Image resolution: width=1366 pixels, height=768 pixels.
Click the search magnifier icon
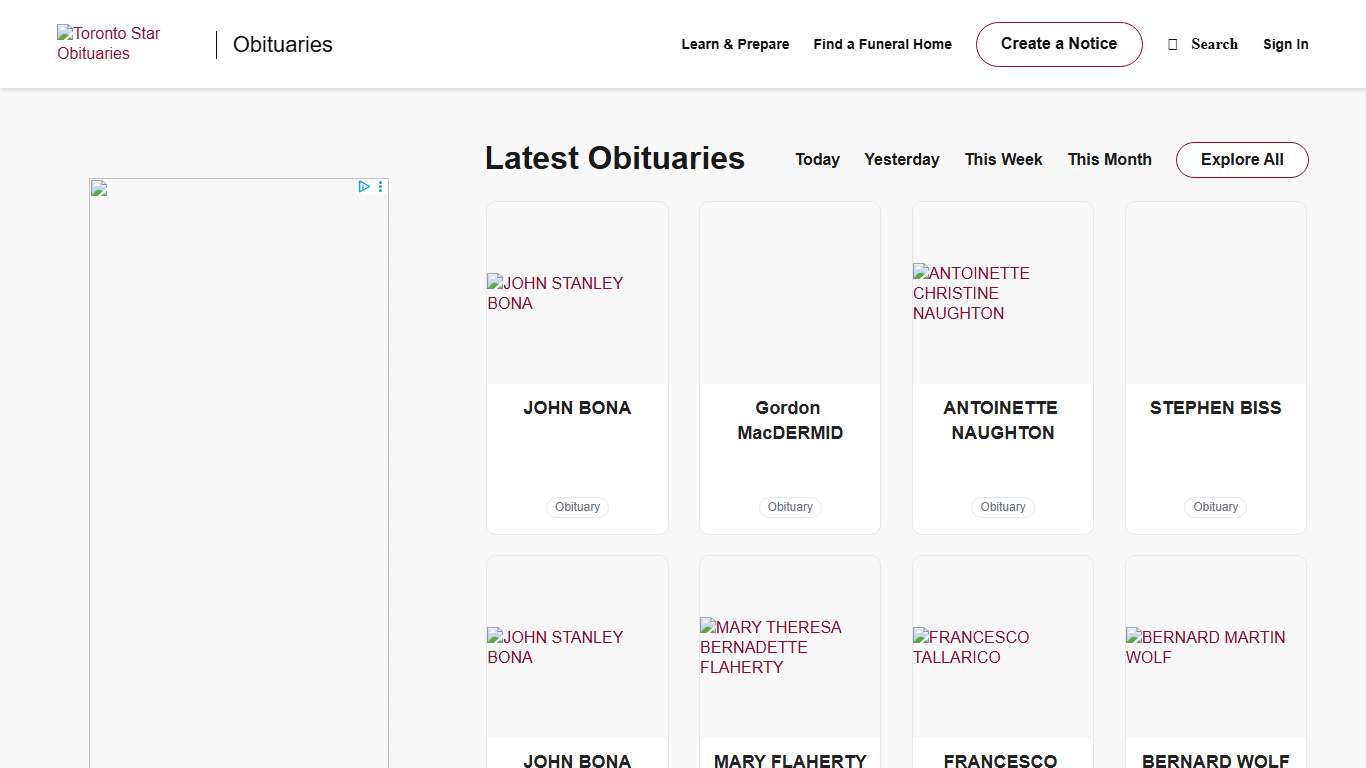[1173, 44]
